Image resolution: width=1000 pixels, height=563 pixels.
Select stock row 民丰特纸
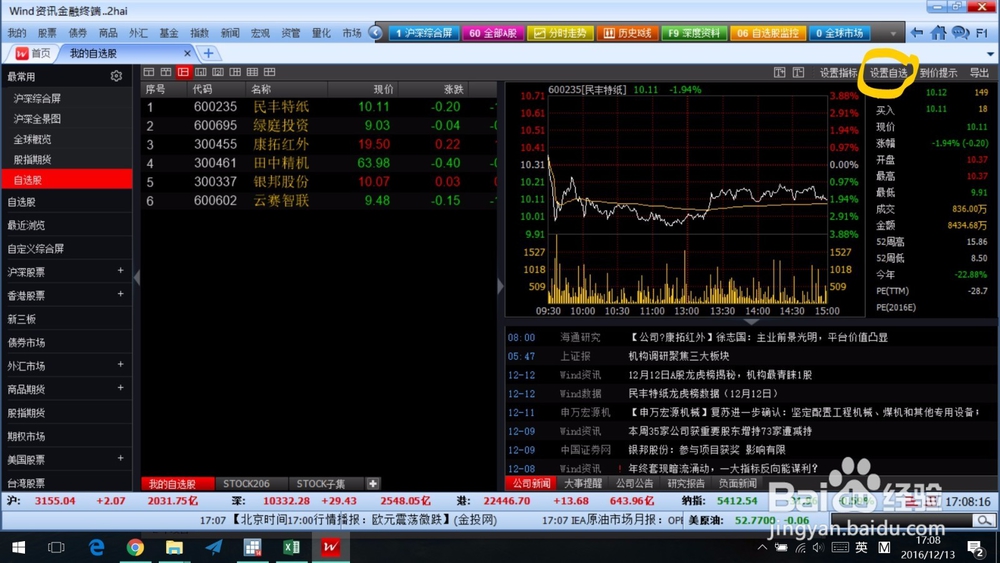(x=318, y=106)
